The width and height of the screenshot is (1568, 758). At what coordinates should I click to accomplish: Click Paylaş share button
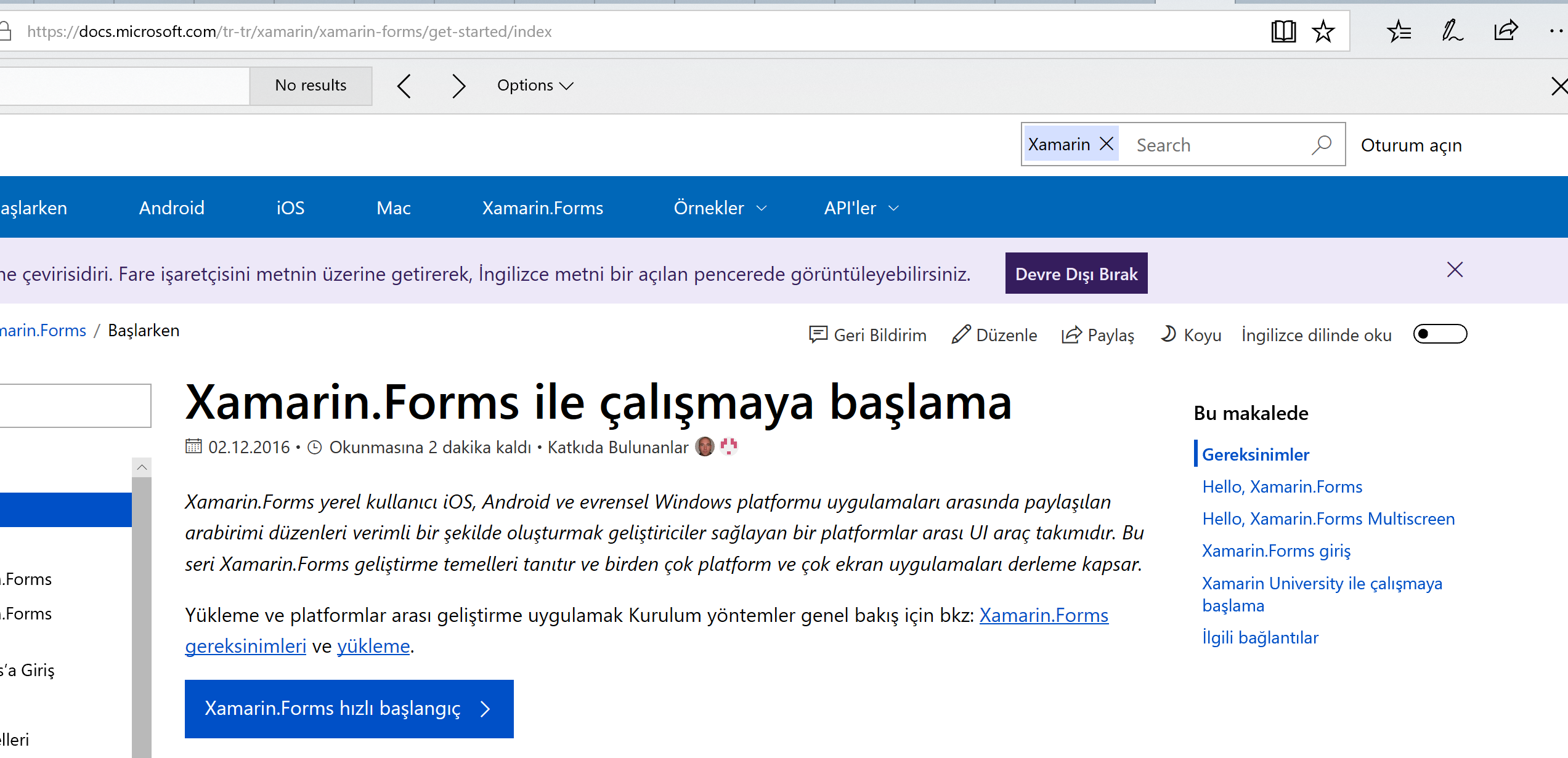pyautogui.click(x=1098, y=335)
